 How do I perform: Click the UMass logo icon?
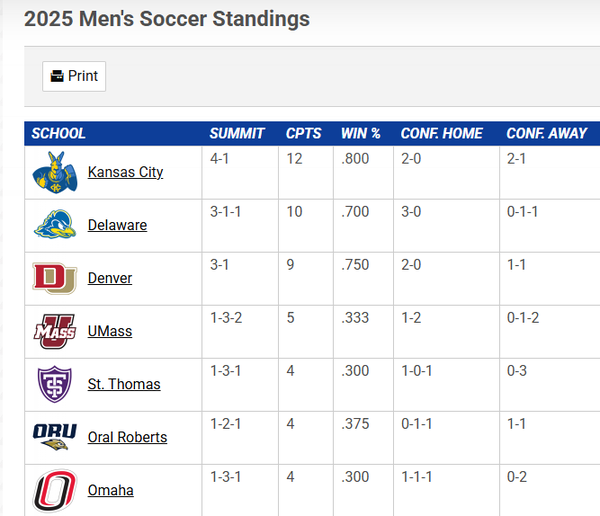[55, 331]
